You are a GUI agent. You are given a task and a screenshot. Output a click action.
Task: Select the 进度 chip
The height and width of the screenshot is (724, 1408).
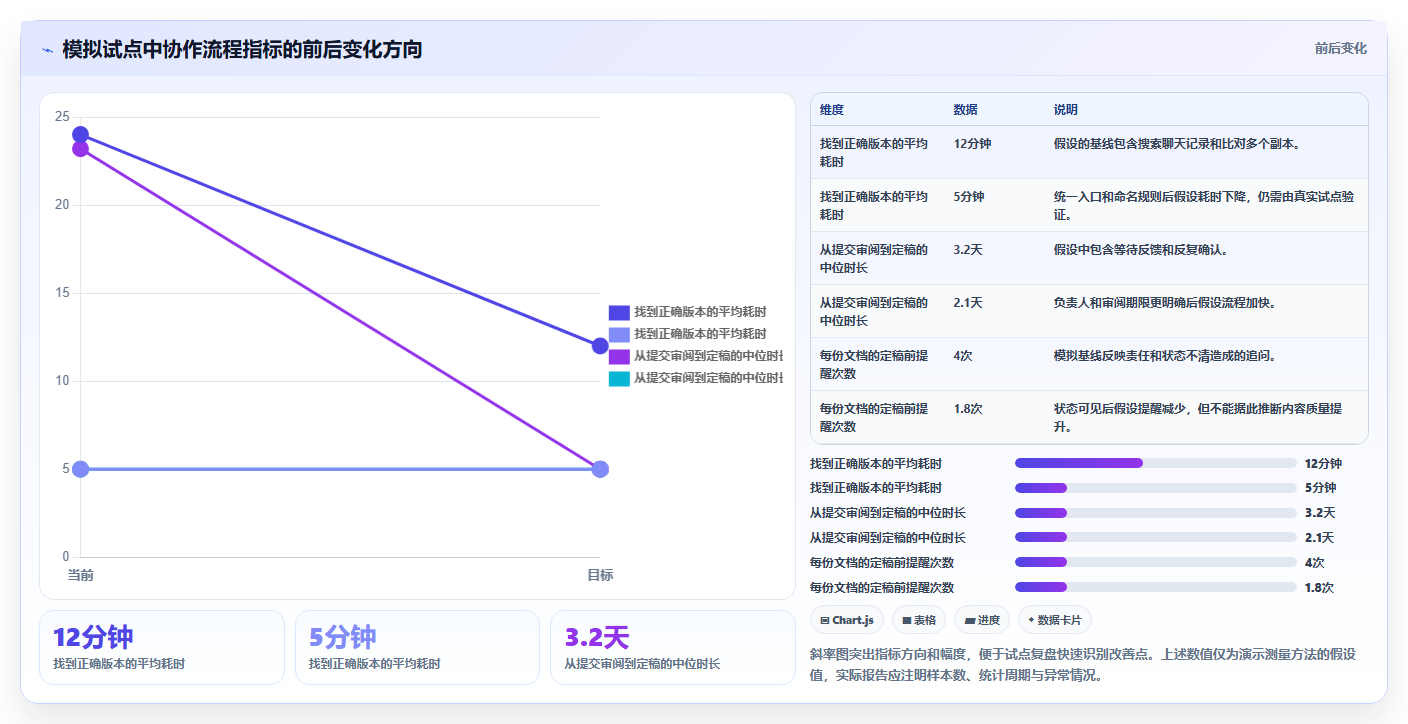coord(982,620)
